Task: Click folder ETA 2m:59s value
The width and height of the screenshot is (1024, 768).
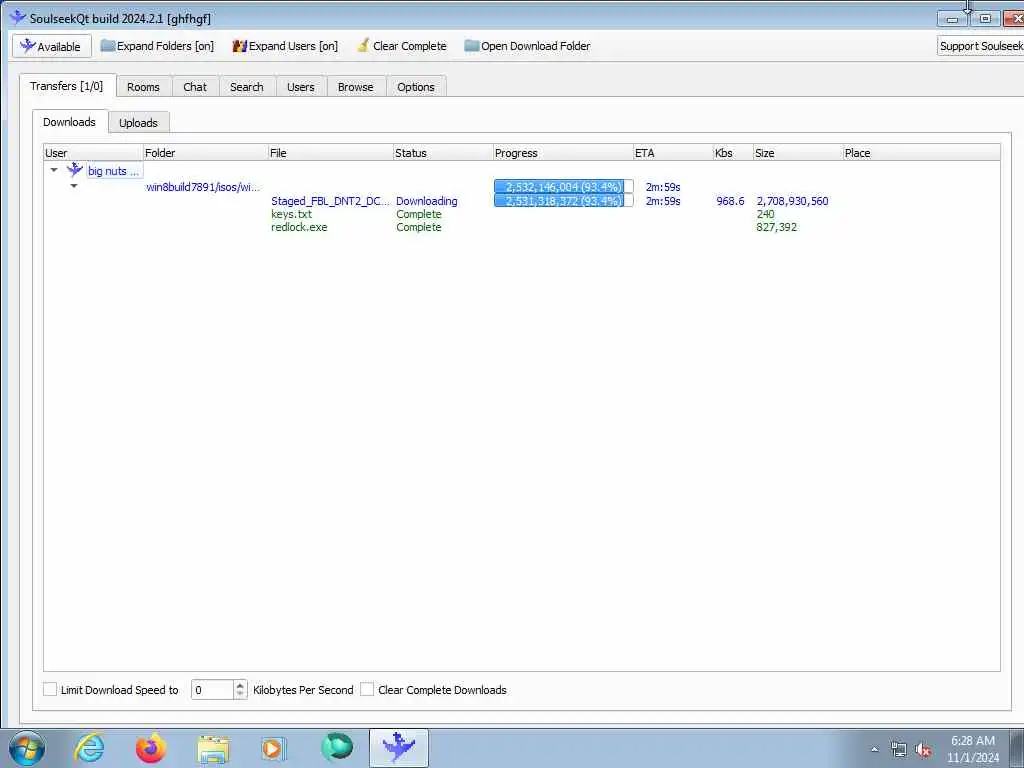Action: [663, 187]
